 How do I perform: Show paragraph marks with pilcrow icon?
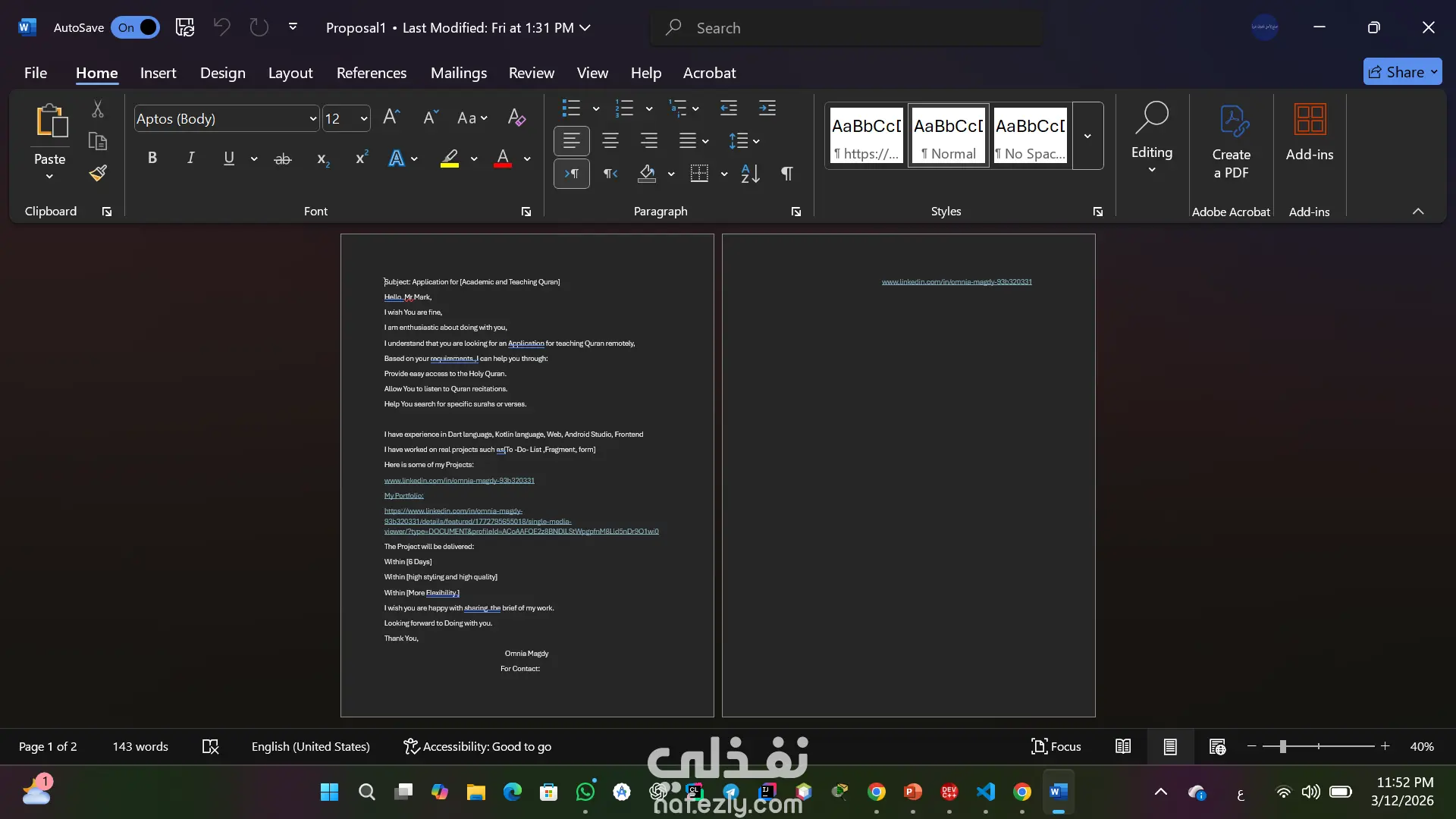coord(787,174)
